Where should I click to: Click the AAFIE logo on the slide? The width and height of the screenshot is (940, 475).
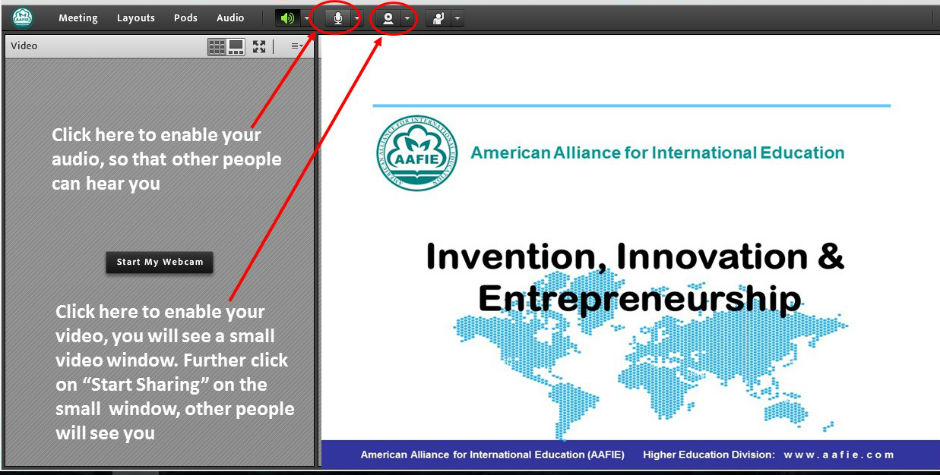pyautogui.click(x=417, y=153)
